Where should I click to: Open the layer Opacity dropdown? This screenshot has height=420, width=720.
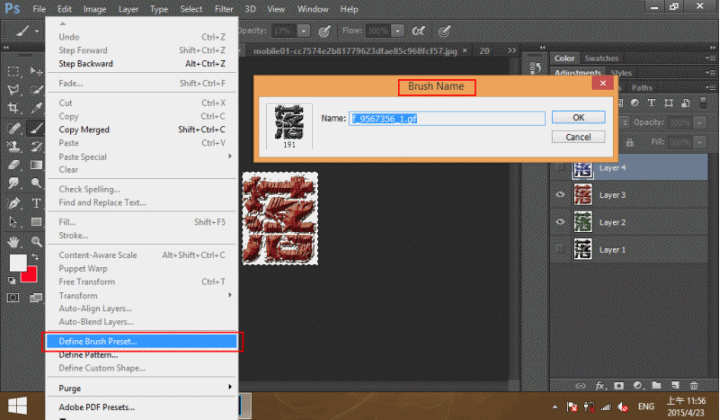tap(699, 123)
